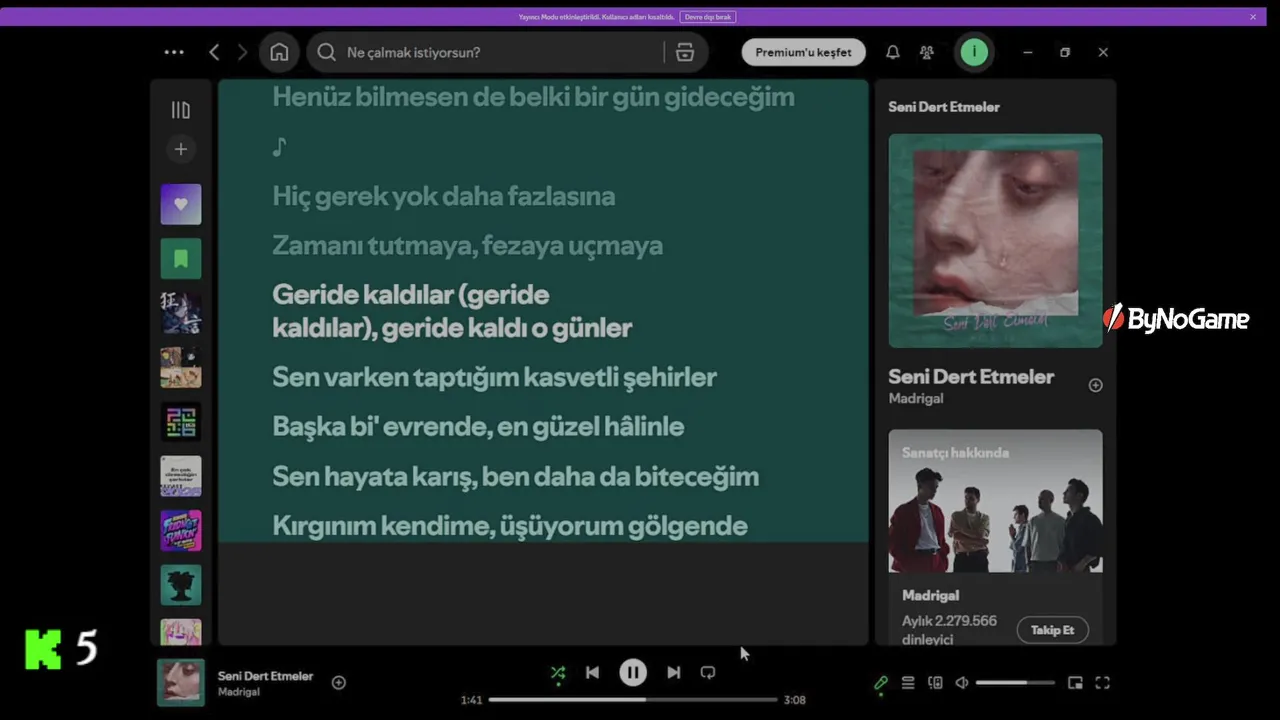Open the rainbow maze playlist cover
Viewport: 1280px width, 720px height.
[181, 422]
